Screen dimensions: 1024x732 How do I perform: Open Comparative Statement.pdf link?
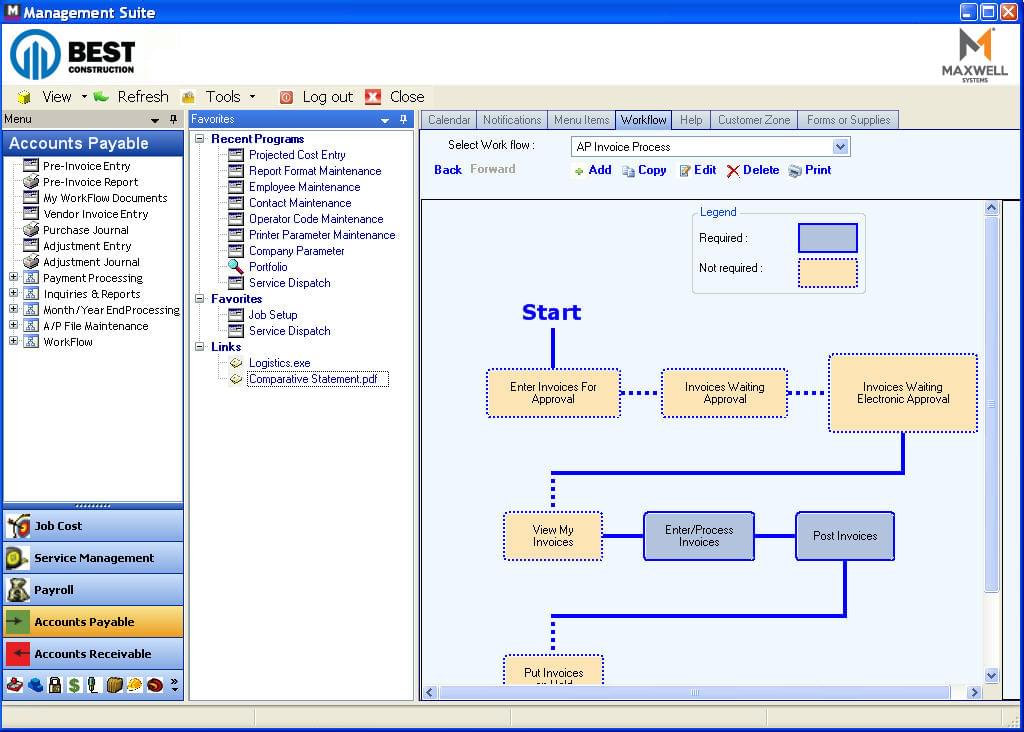(313, 379)
